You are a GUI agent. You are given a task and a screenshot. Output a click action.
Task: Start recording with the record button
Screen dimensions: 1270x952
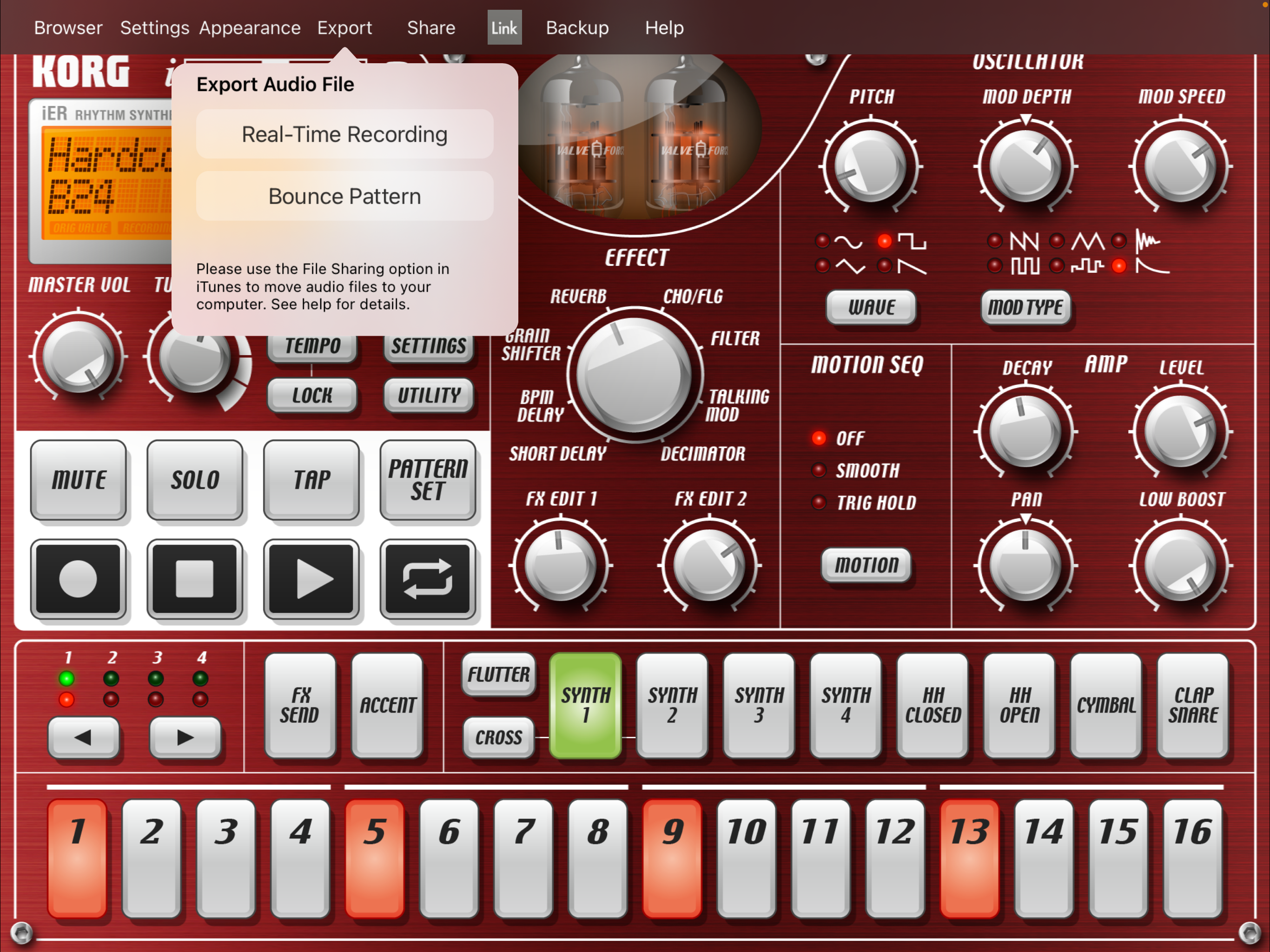click(x=79, y=579)
